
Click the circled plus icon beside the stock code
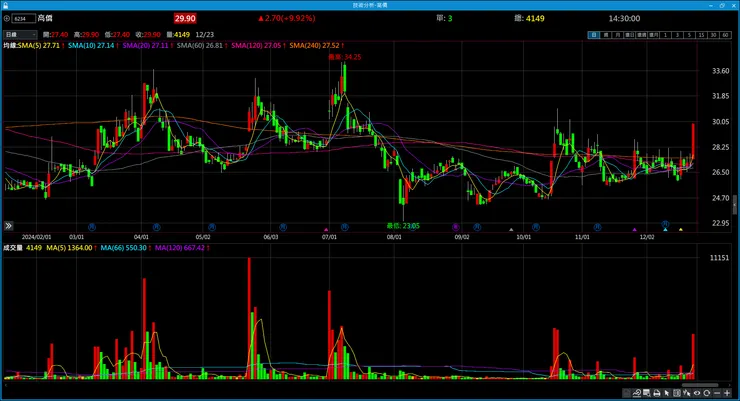tap(7, 18)
